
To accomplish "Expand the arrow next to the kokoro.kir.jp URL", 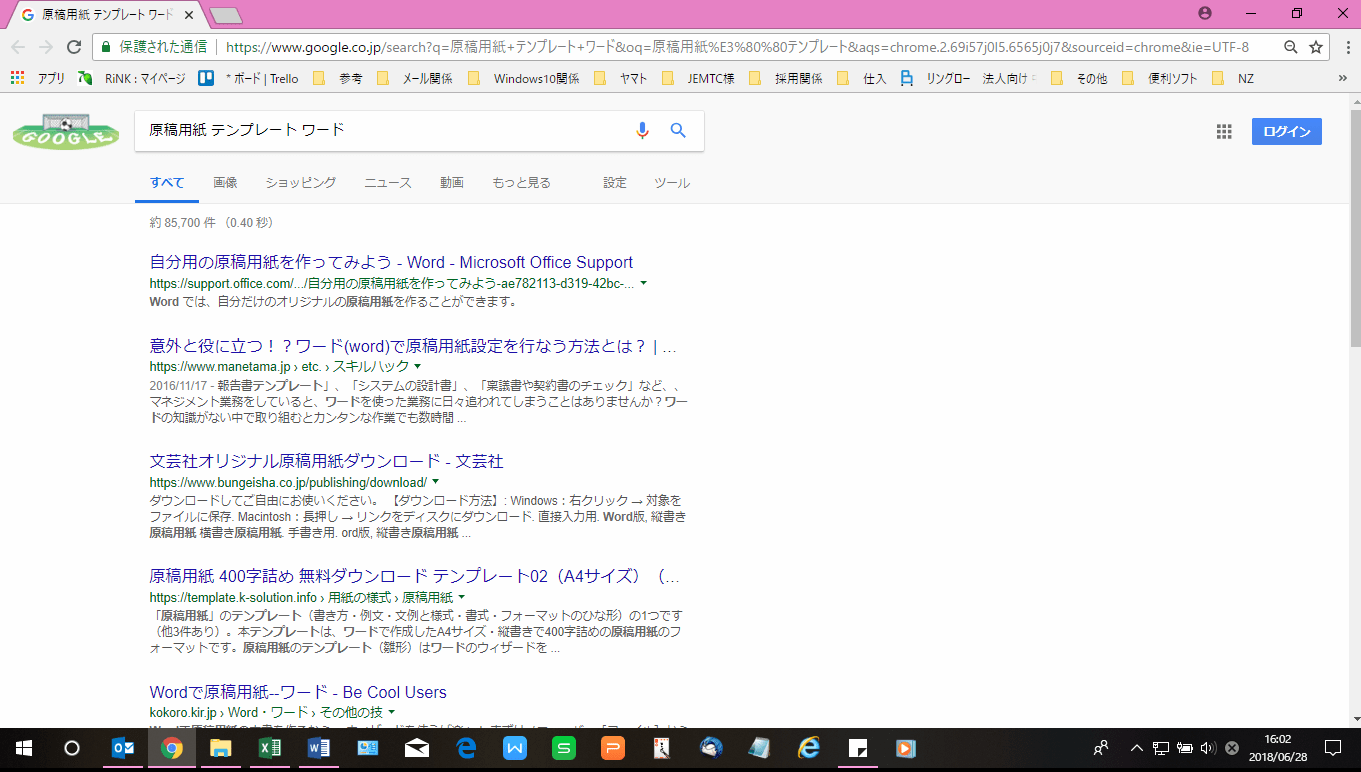I will coord(391,712).
